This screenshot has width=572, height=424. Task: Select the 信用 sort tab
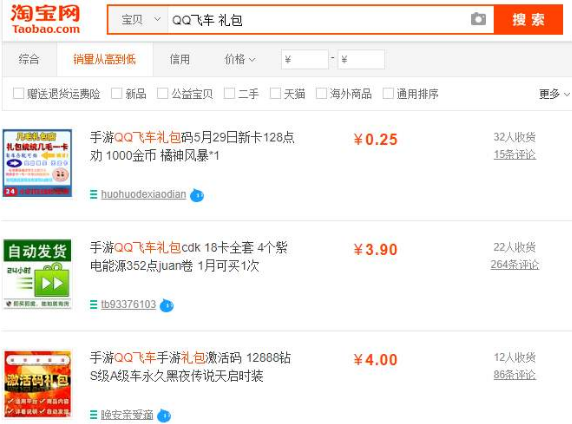click(x=179, y=59)
